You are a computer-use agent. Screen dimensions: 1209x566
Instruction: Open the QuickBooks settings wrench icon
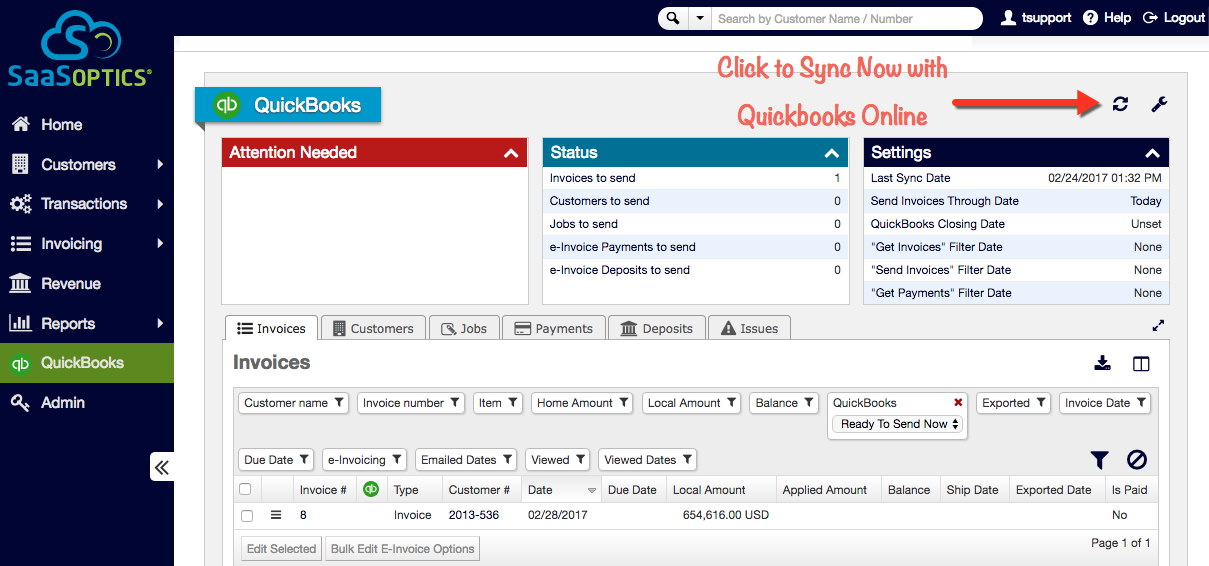pyautogui.click(x=1159, y=104)
